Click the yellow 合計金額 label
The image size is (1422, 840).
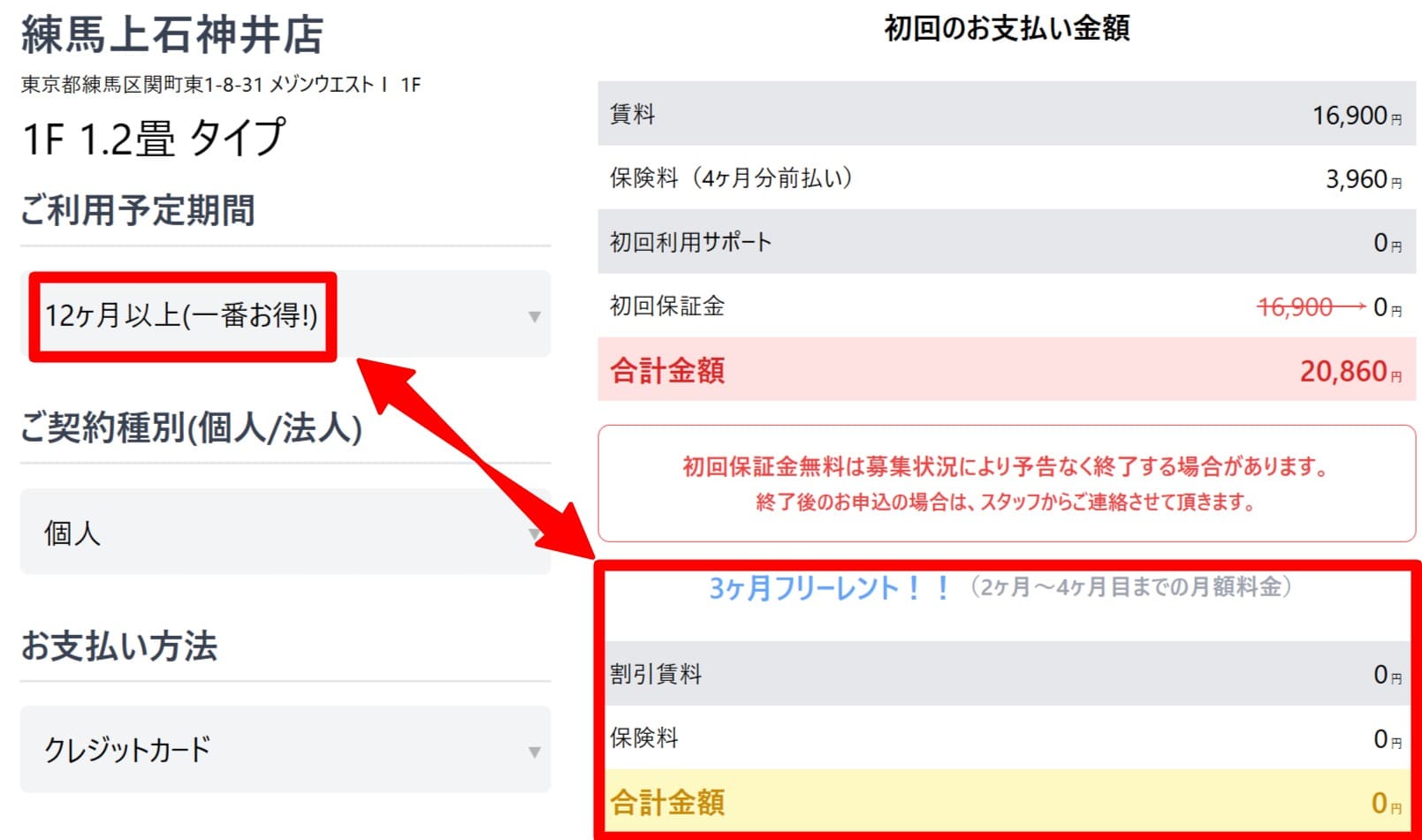coord(667,802)
